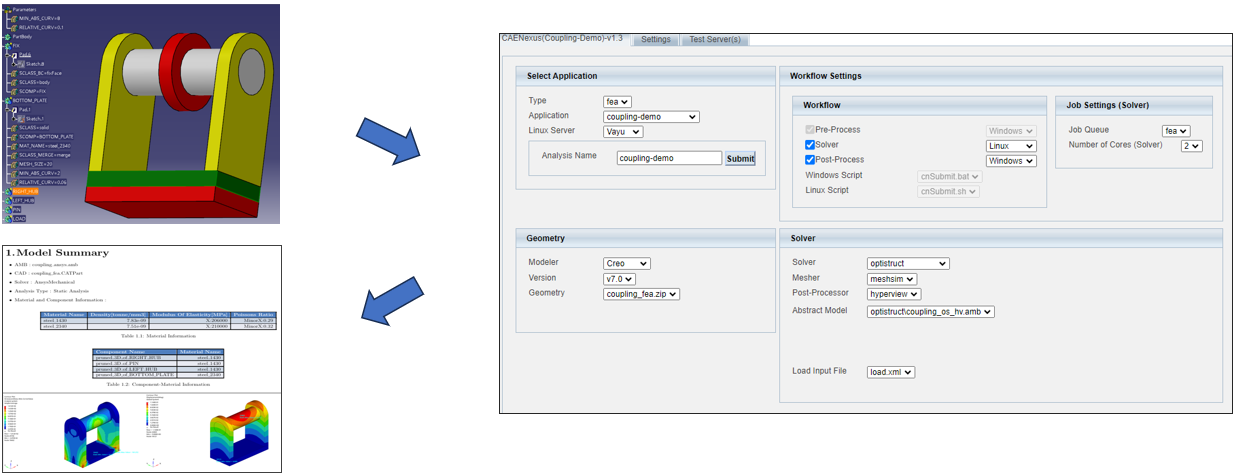
Task: Open the Solver platform dropdown showing Linux
Action: pos(1010,146)
